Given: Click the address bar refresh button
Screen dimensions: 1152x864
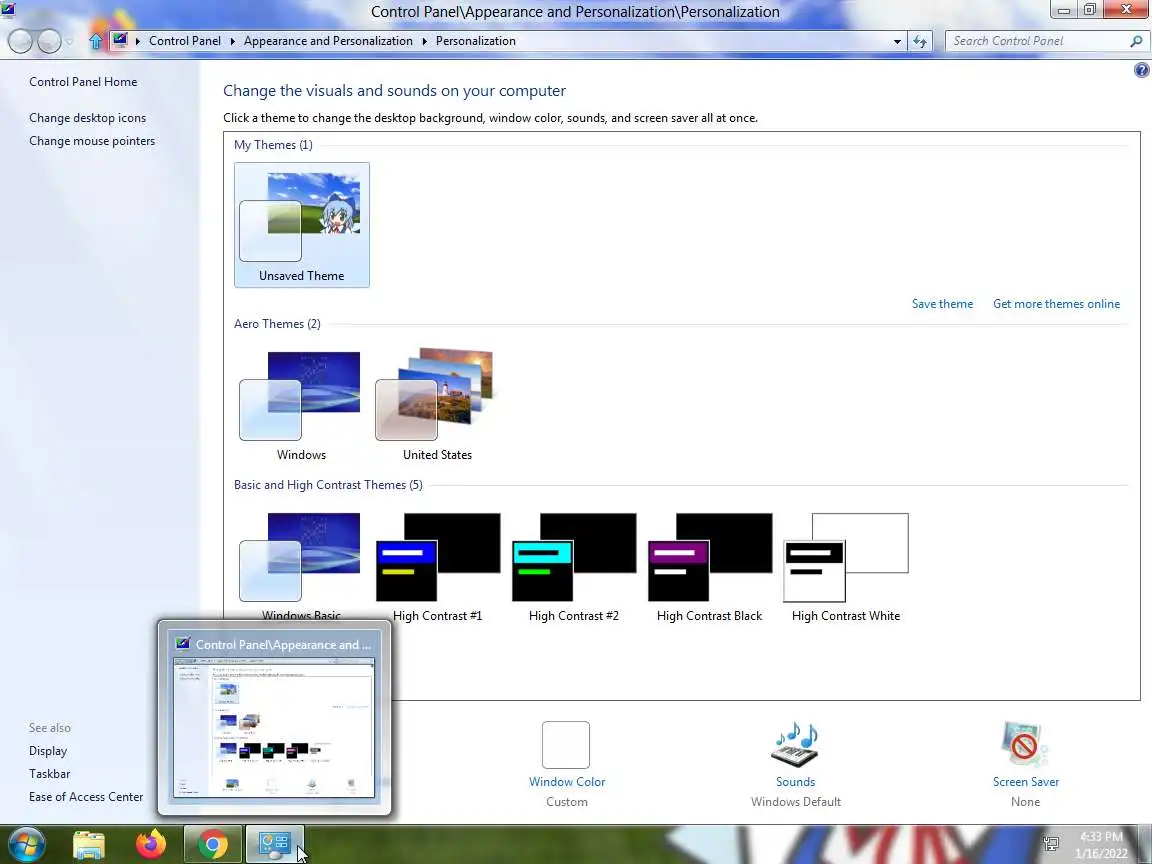Looking at the screenshot, I should pyautogui.click(x=920, y=41).
